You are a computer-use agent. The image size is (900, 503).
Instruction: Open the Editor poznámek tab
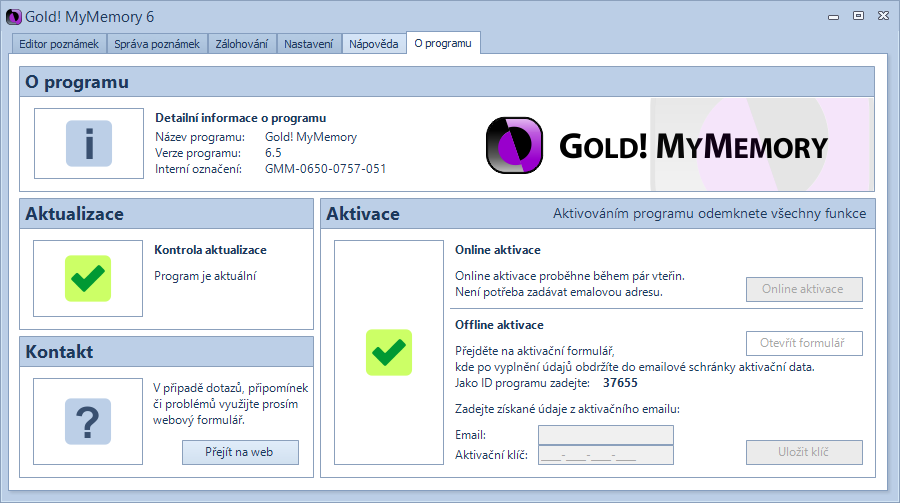point(59,44)
